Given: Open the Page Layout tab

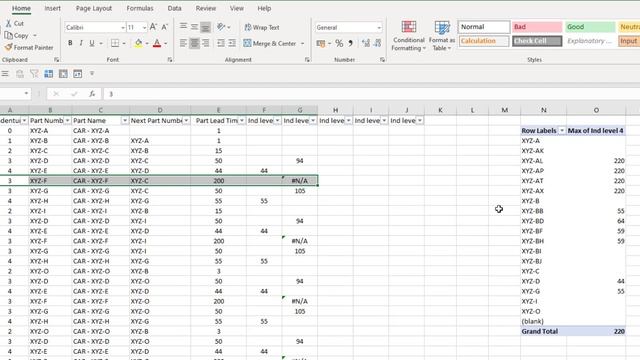Looking at the screenshot, I should (94, 8).
